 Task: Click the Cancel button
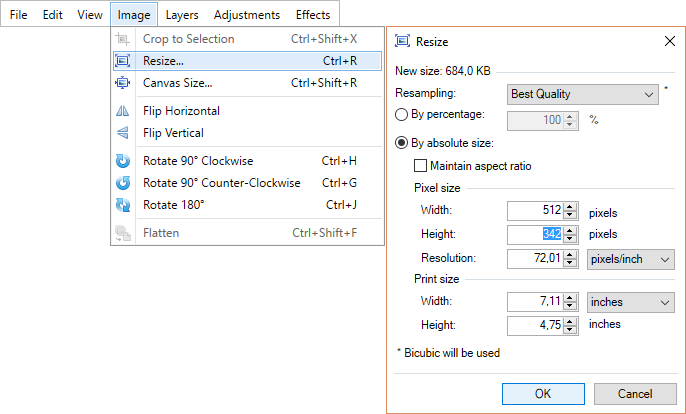click(x=635, y=394)
